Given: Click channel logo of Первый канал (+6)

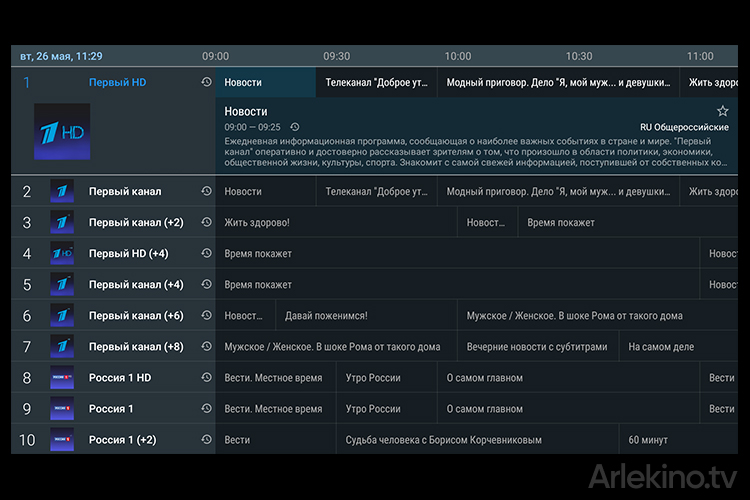Looking at the screenshot, I should (x=62, y=315).
